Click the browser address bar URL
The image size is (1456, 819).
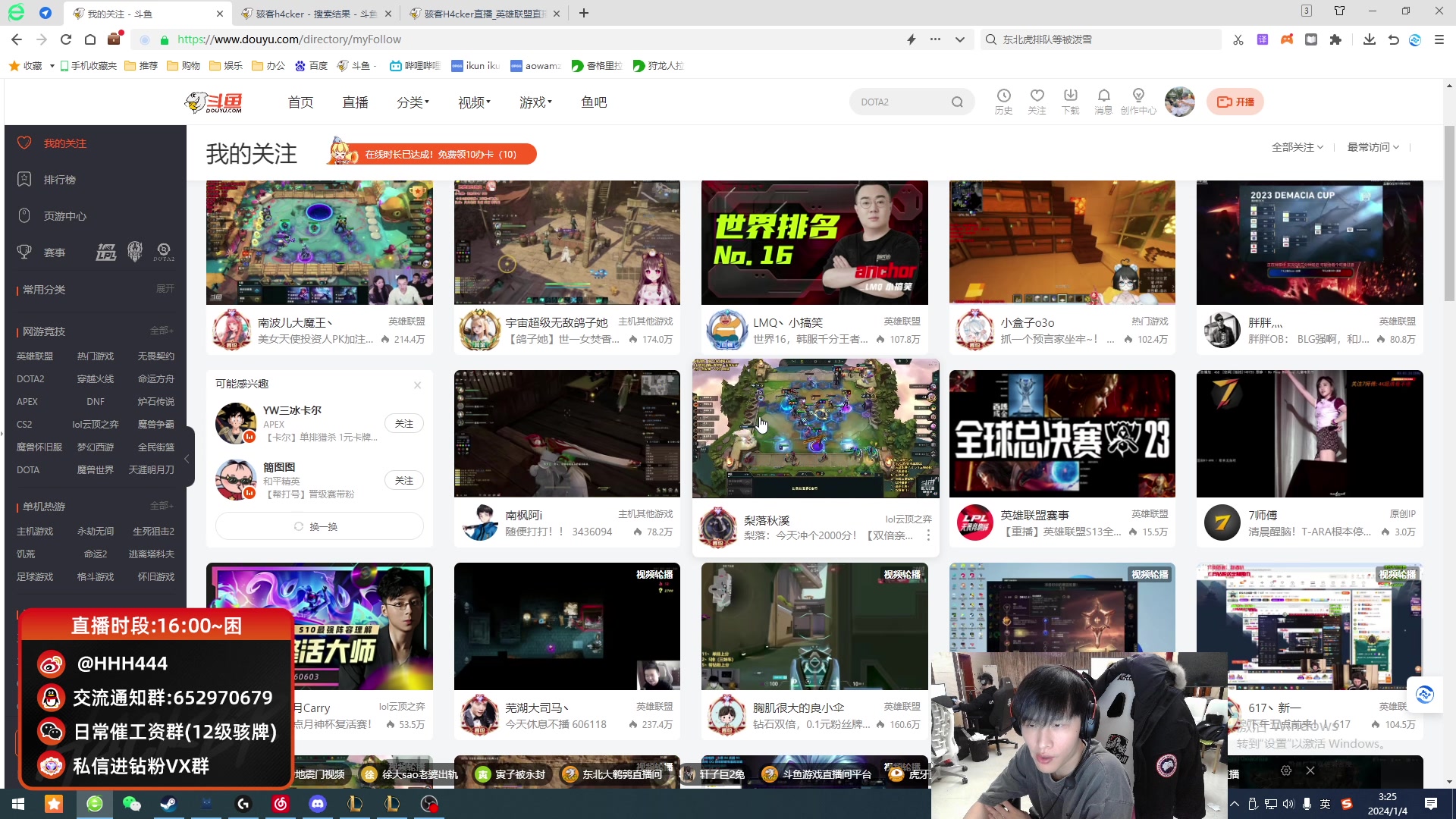(x=289, y=39)
